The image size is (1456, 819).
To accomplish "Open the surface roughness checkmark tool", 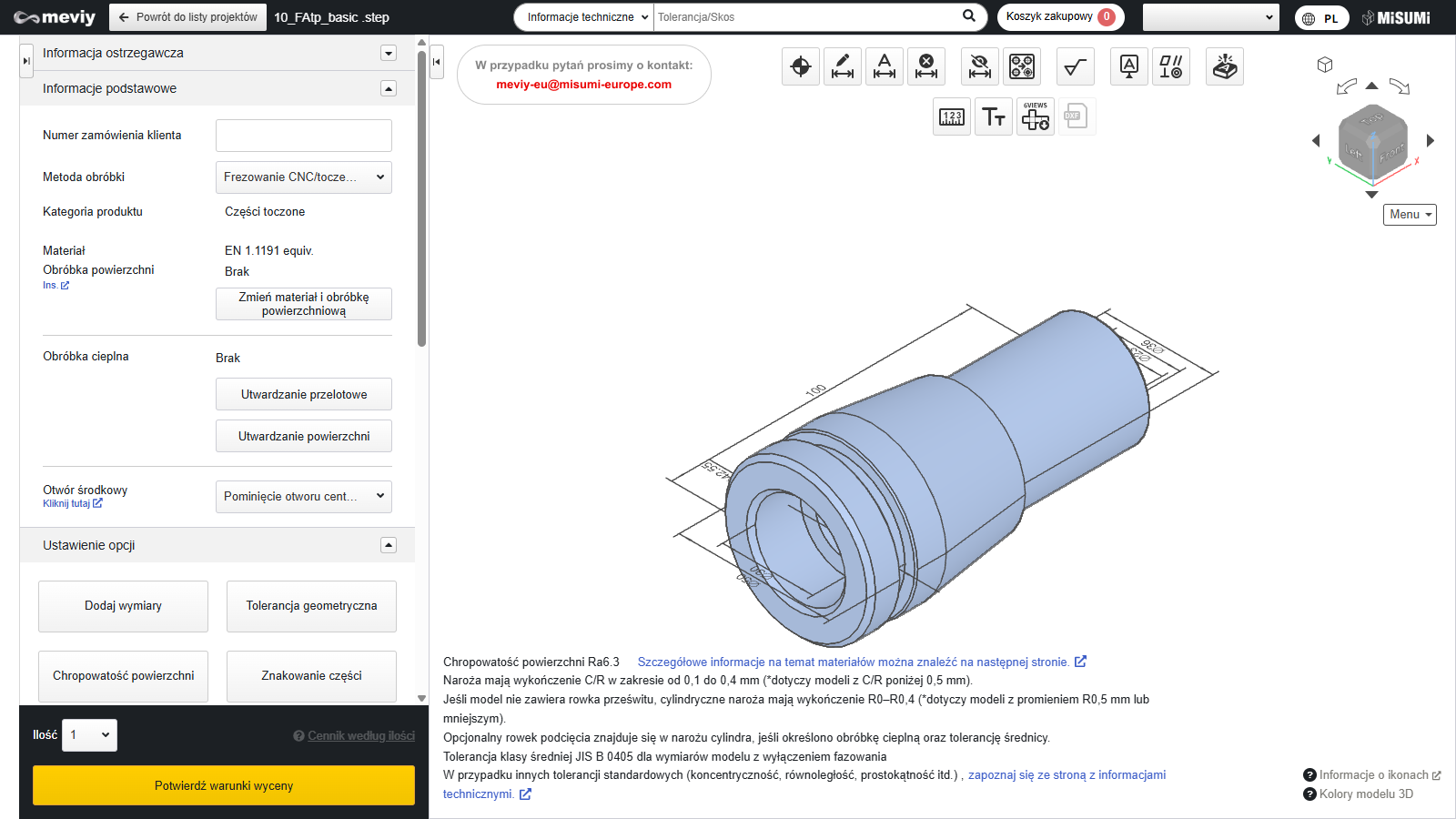I will (1076, 66).
